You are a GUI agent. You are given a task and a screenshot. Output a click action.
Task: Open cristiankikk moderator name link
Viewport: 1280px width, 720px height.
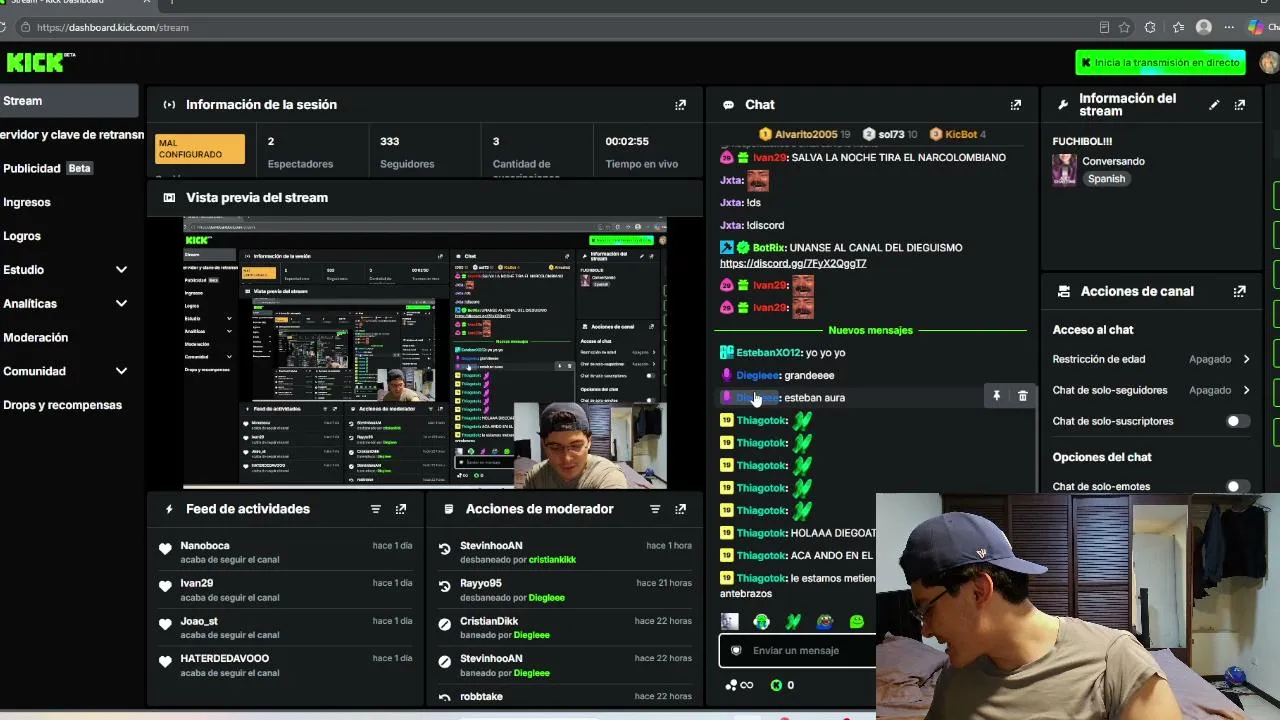(x=552, y=560)
